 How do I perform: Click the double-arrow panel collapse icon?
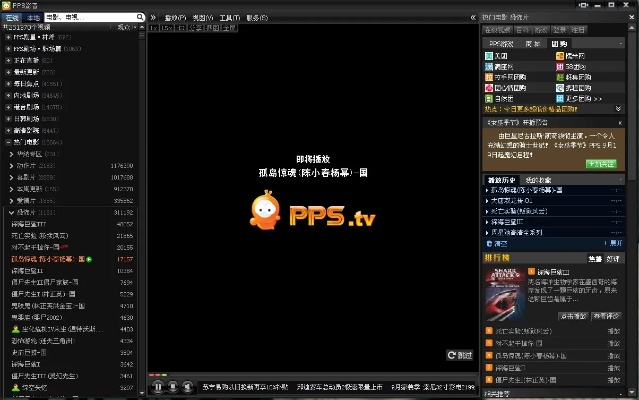152,18
